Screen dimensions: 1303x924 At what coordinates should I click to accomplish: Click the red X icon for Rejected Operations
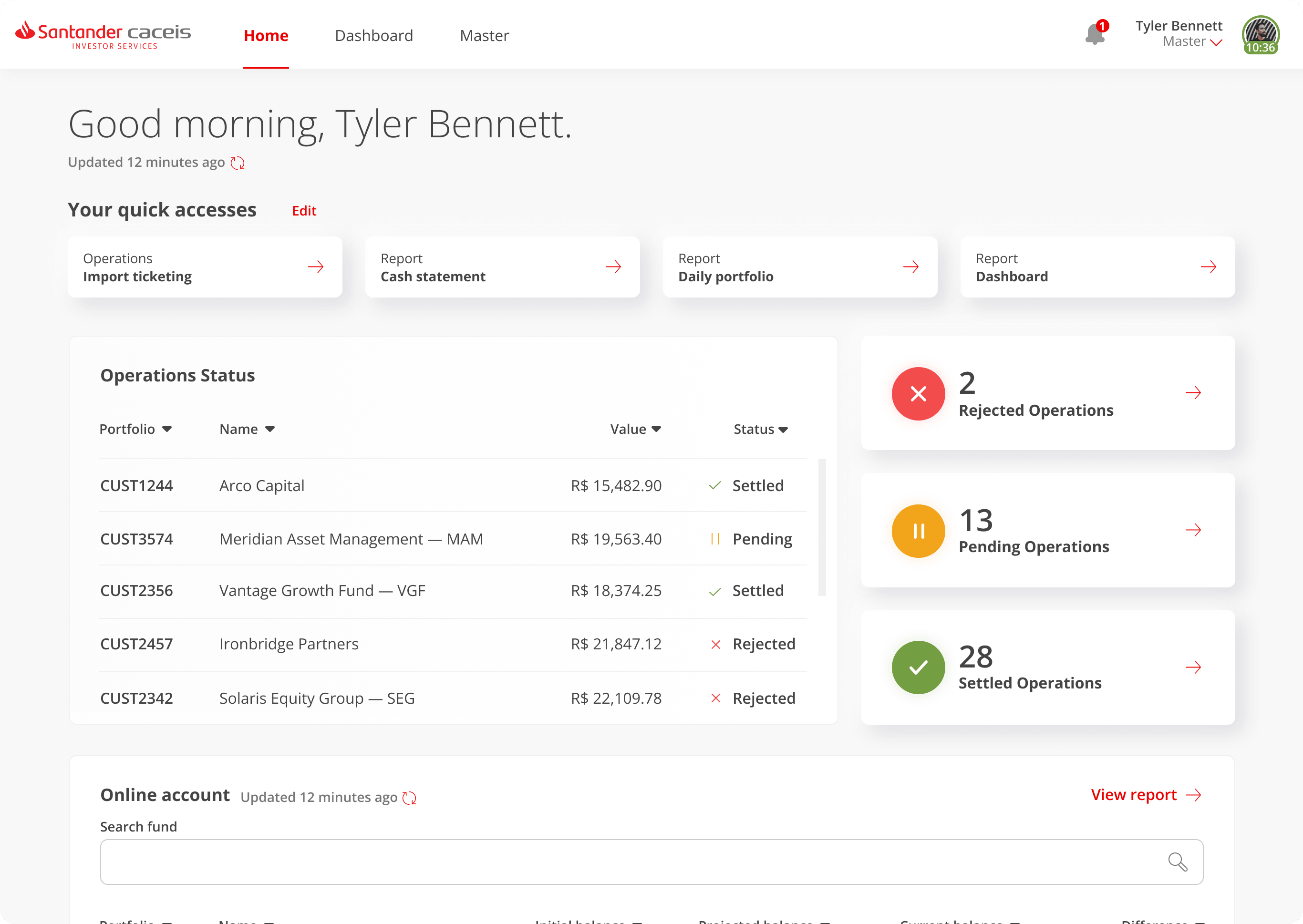click(x=919, y=394)
